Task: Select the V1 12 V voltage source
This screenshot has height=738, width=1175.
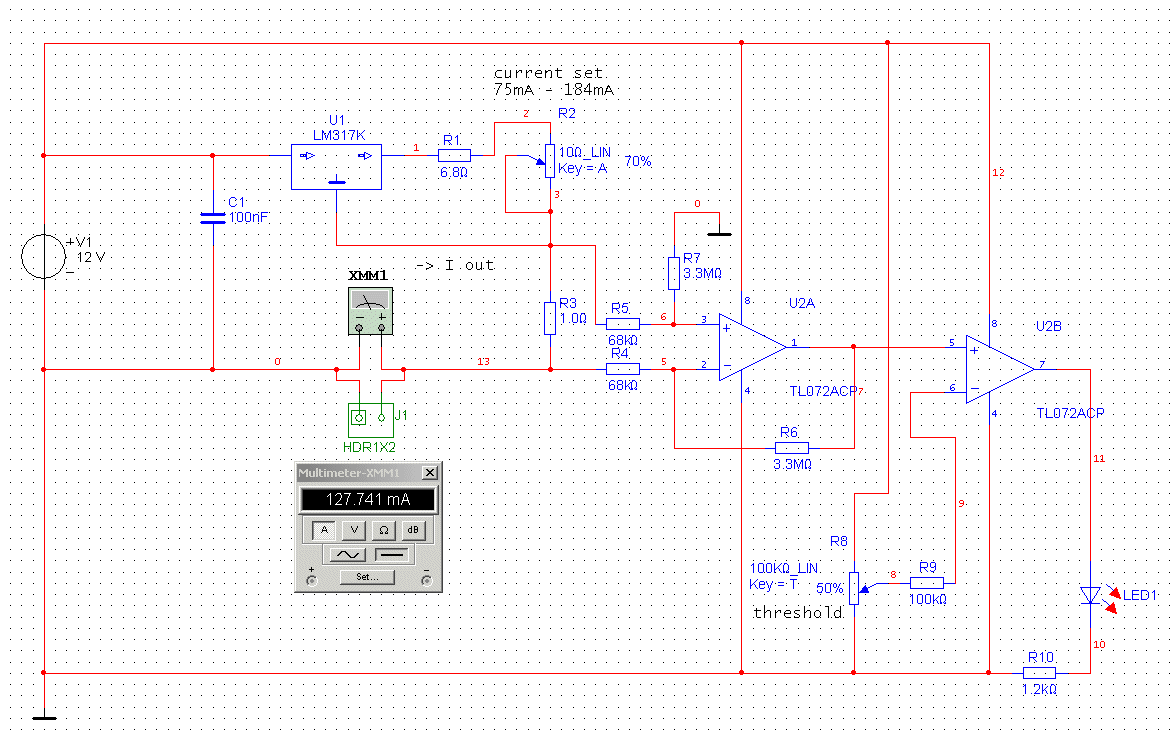Action: coord(43,256)
